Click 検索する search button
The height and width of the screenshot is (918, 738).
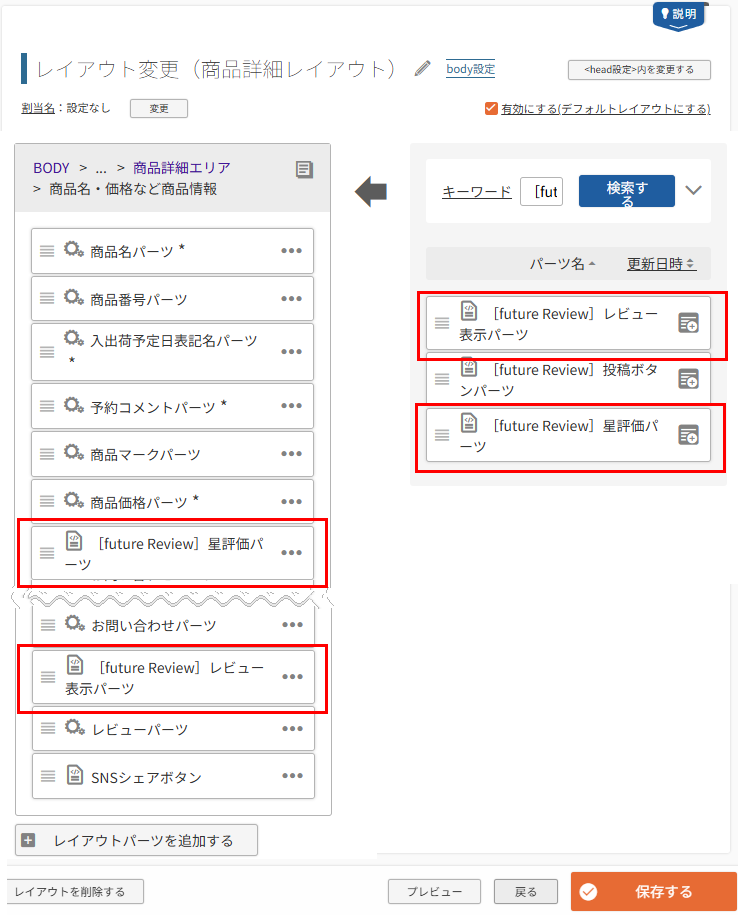tap(627, 191)
